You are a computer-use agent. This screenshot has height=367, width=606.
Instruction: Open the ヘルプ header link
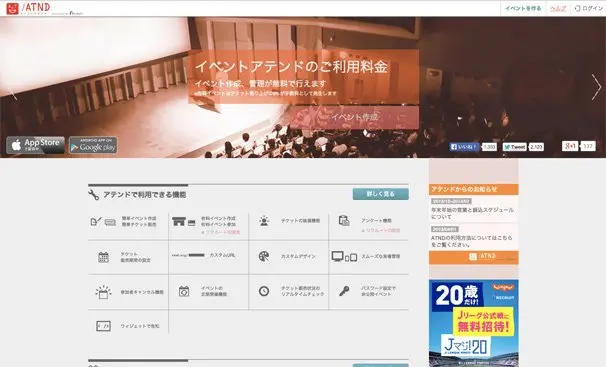pos(558,8)
